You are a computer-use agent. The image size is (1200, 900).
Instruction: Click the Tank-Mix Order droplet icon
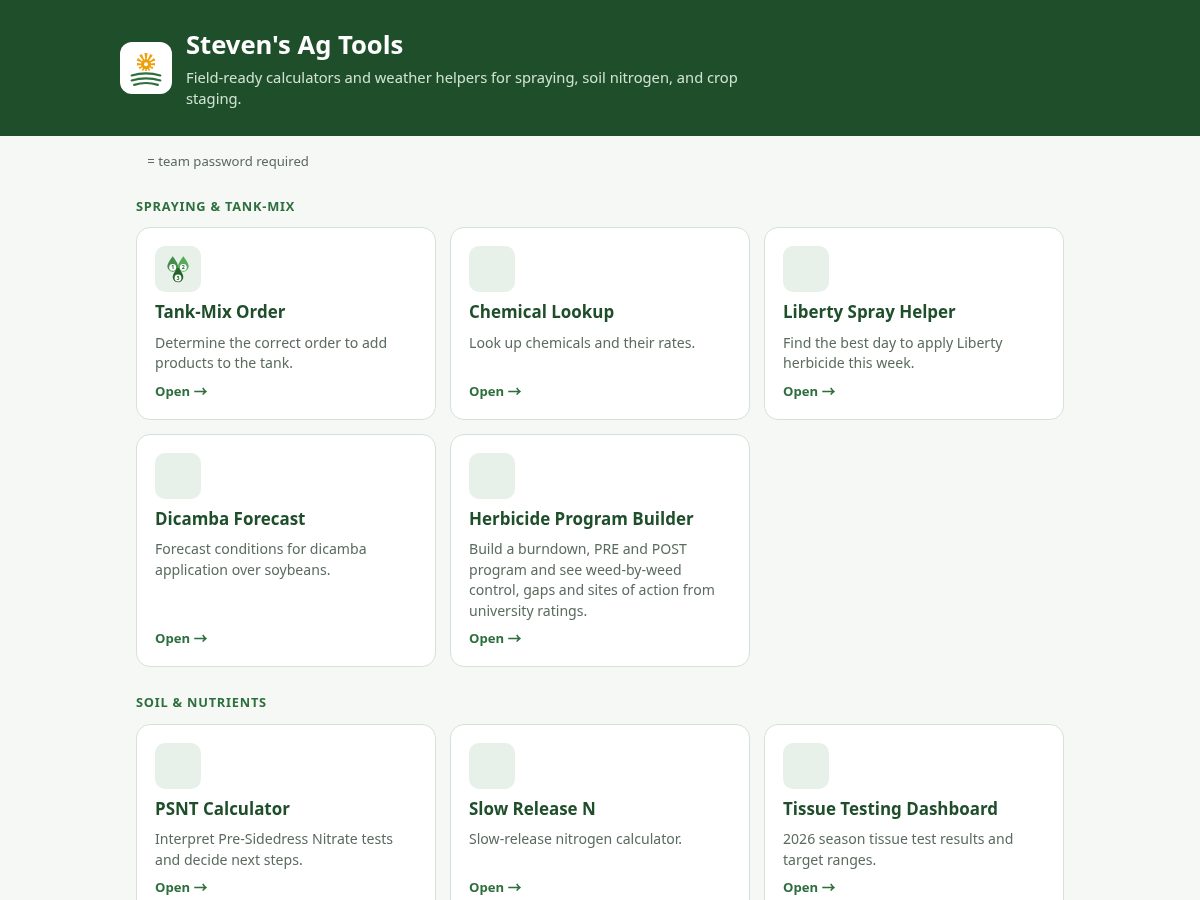point(178,269)
